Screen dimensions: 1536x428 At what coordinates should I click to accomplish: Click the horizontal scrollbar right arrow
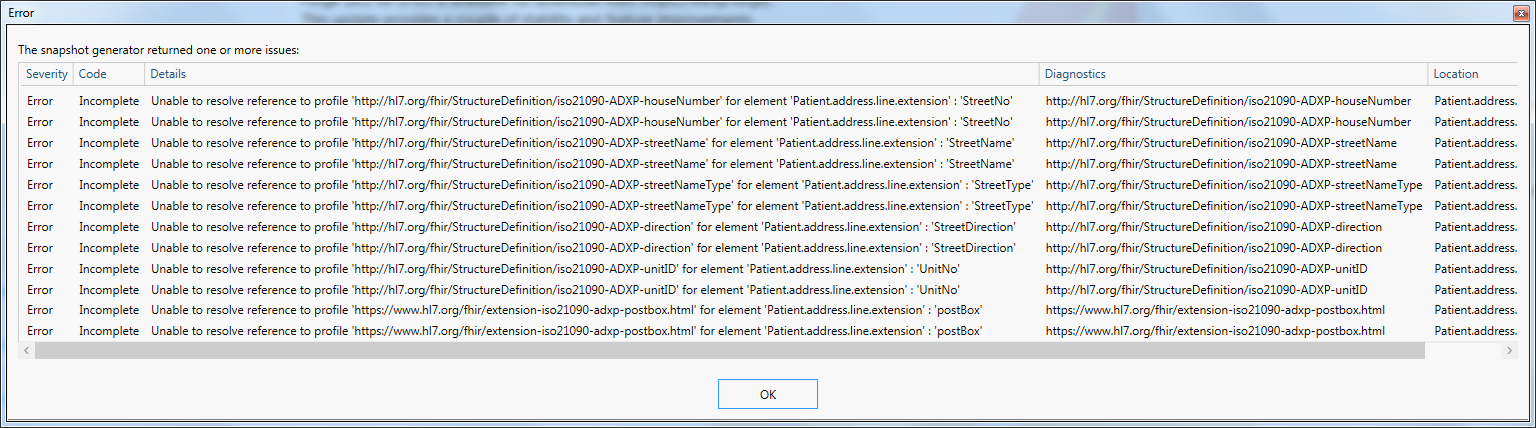(1509, 351)
